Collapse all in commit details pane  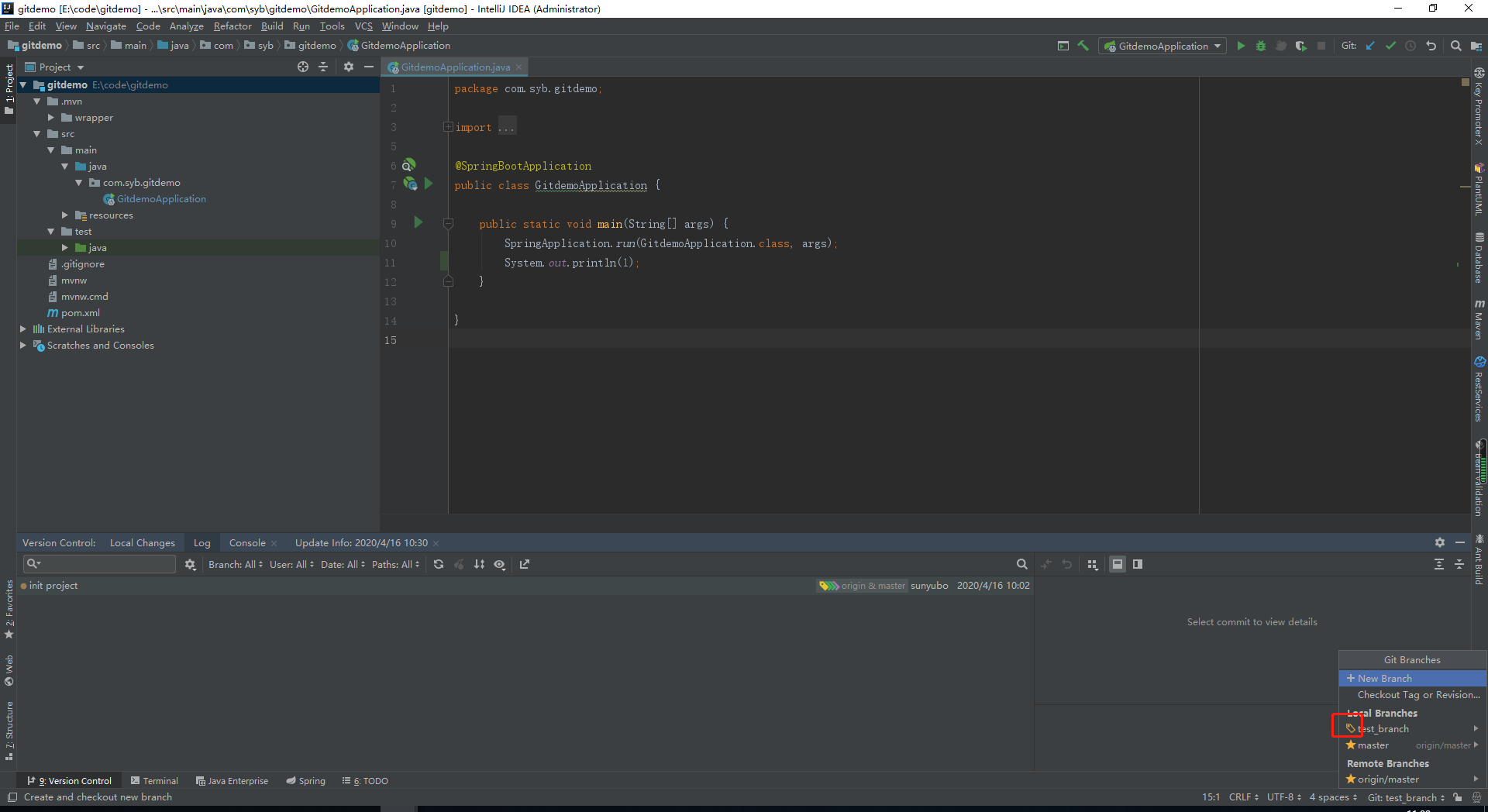coord(1459,564)
